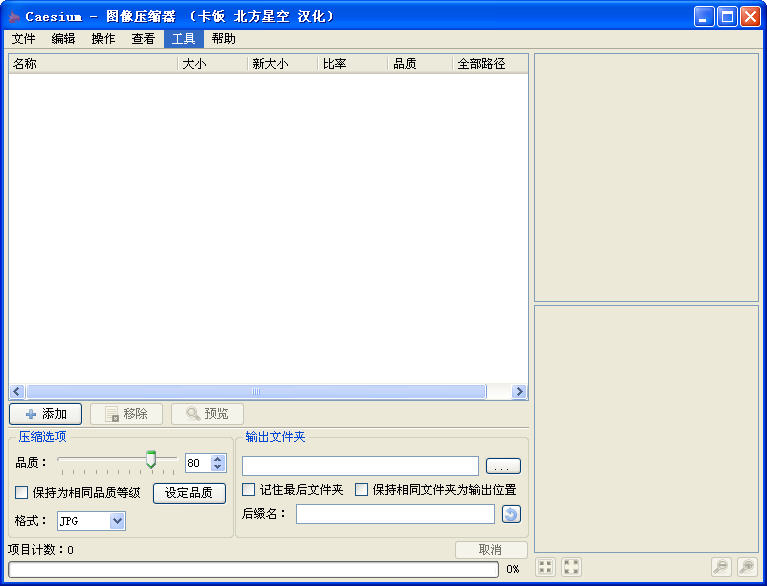Increase the quality value with the up arrow
The image size is (767, 586).
click(x=218, y=459)
